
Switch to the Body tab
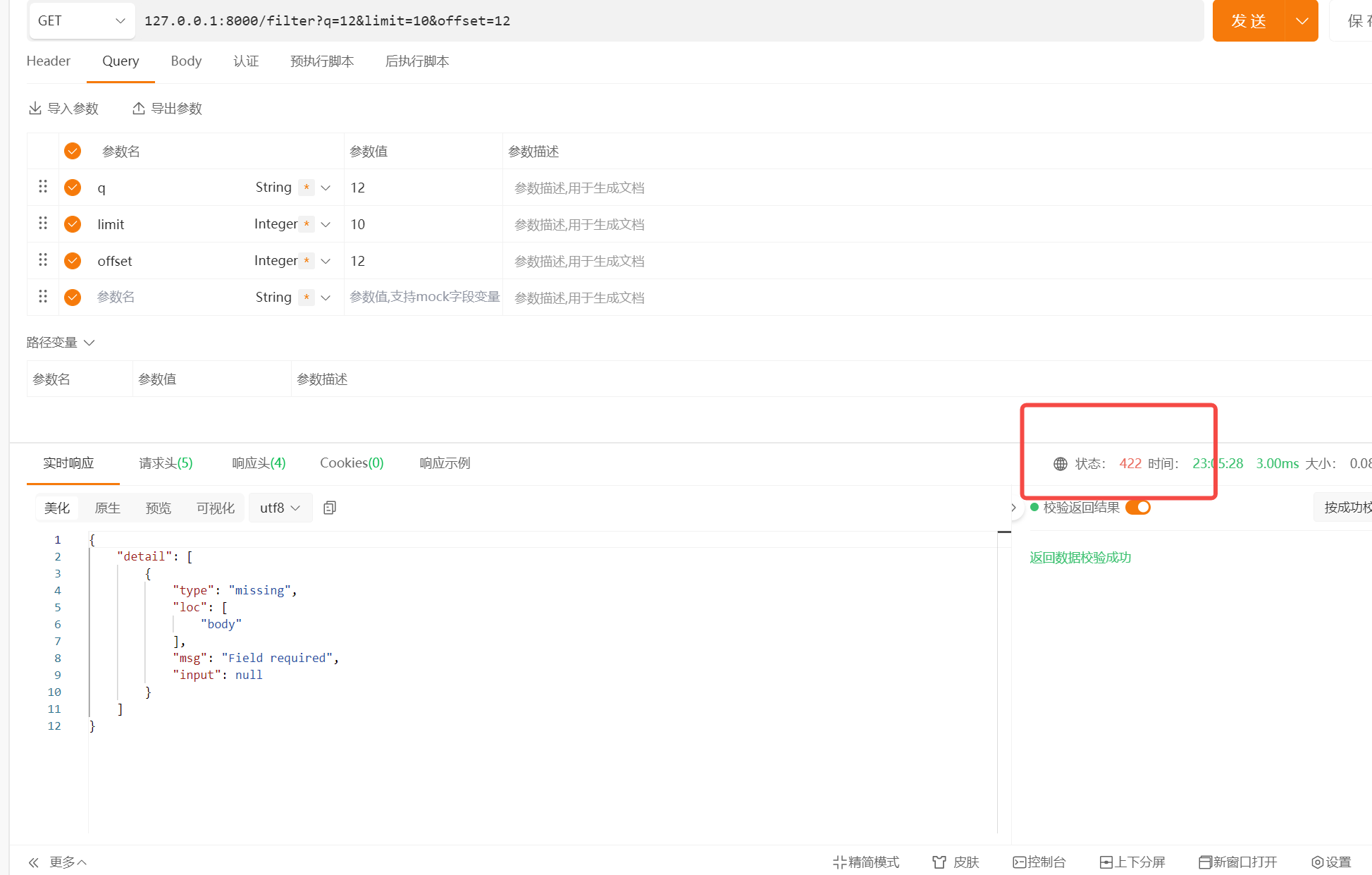[186, 61]
